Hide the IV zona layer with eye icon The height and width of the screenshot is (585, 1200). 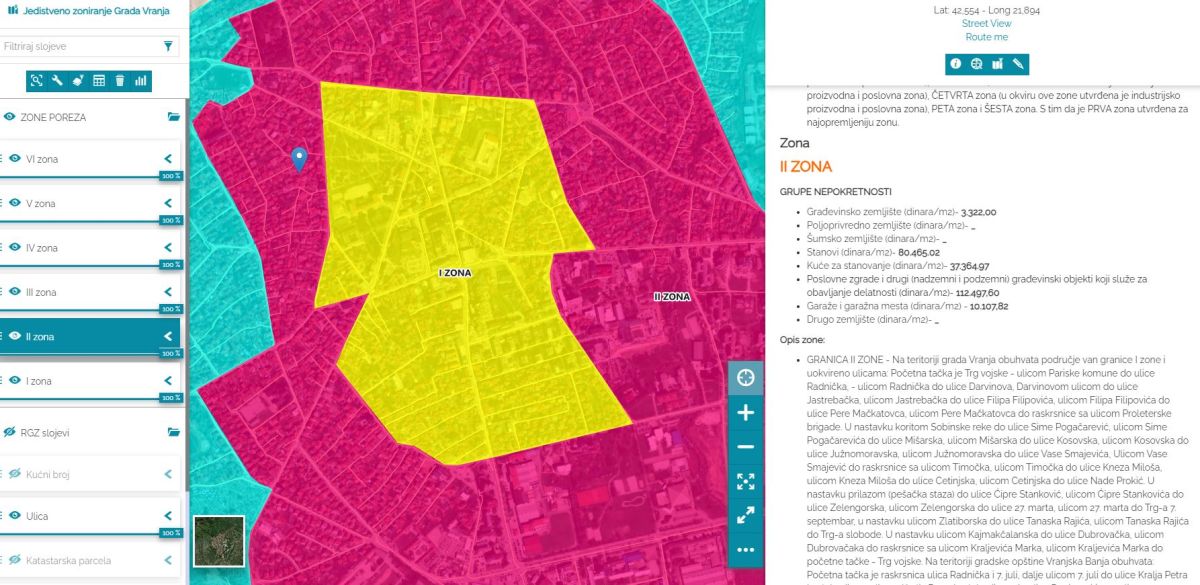(15, 247)
